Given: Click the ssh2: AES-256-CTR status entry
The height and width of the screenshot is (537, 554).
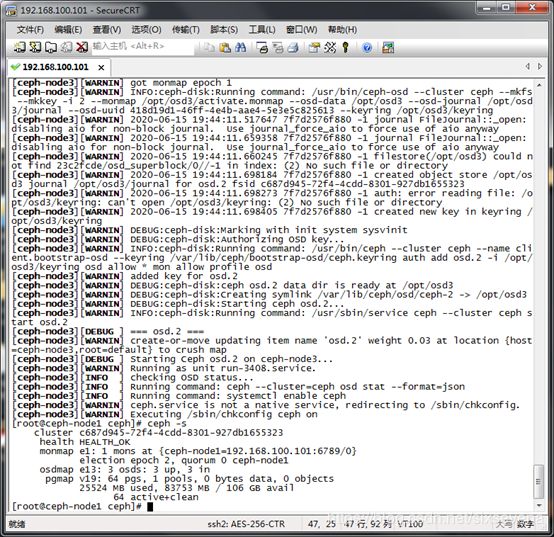Looking at the screenshot, I should tap(246, 524).
